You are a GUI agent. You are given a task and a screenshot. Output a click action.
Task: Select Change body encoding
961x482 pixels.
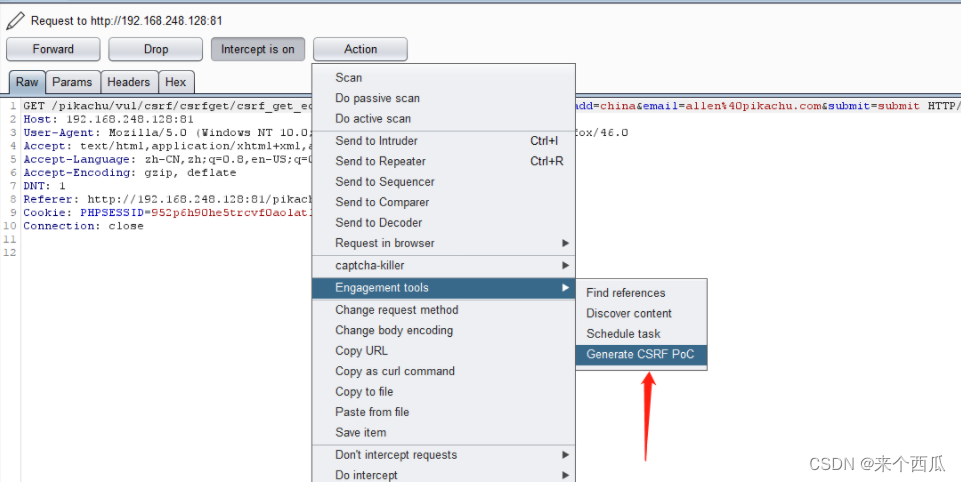pos(444,330)
